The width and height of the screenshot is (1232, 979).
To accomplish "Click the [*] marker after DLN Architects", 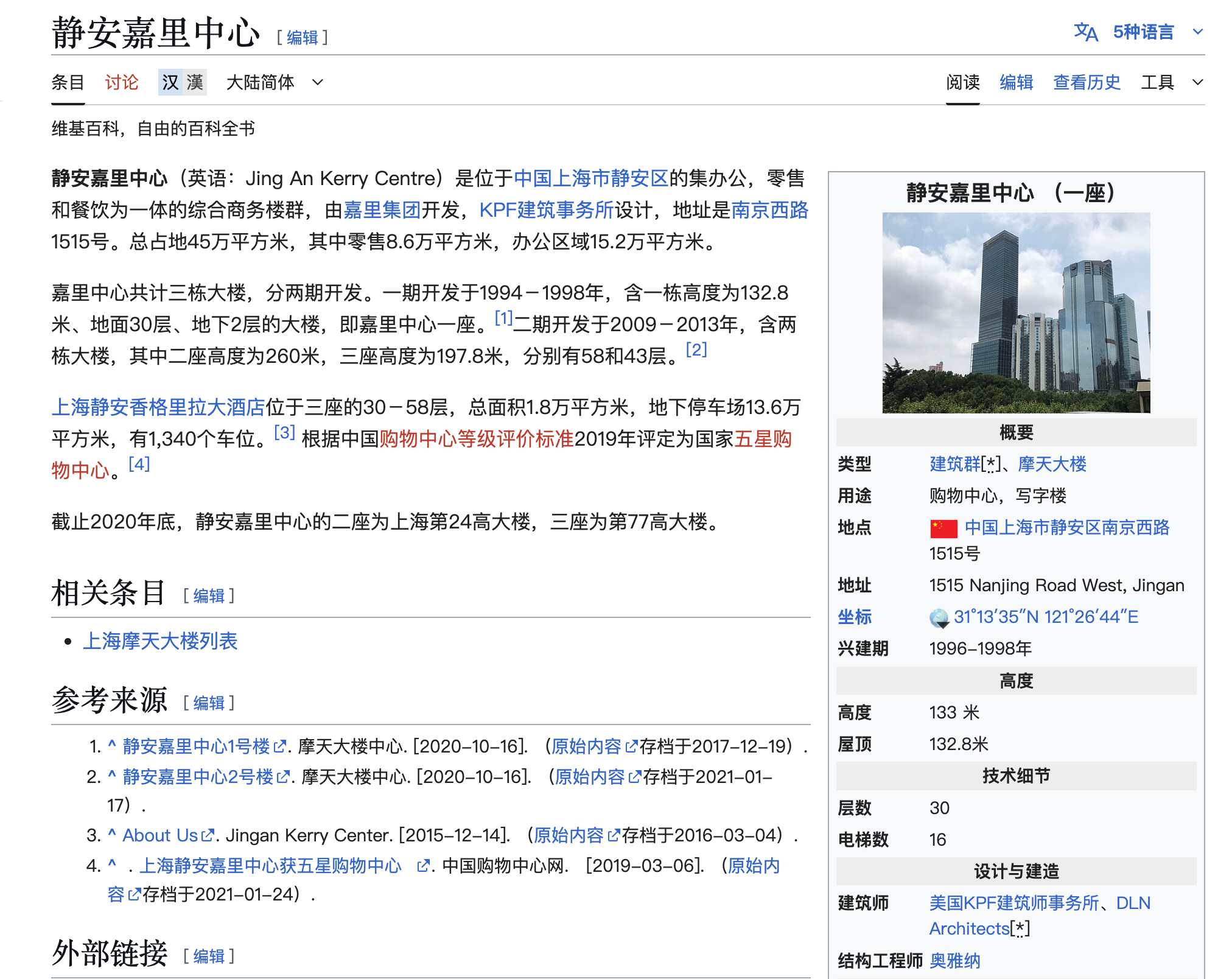I will point(1020,929).
